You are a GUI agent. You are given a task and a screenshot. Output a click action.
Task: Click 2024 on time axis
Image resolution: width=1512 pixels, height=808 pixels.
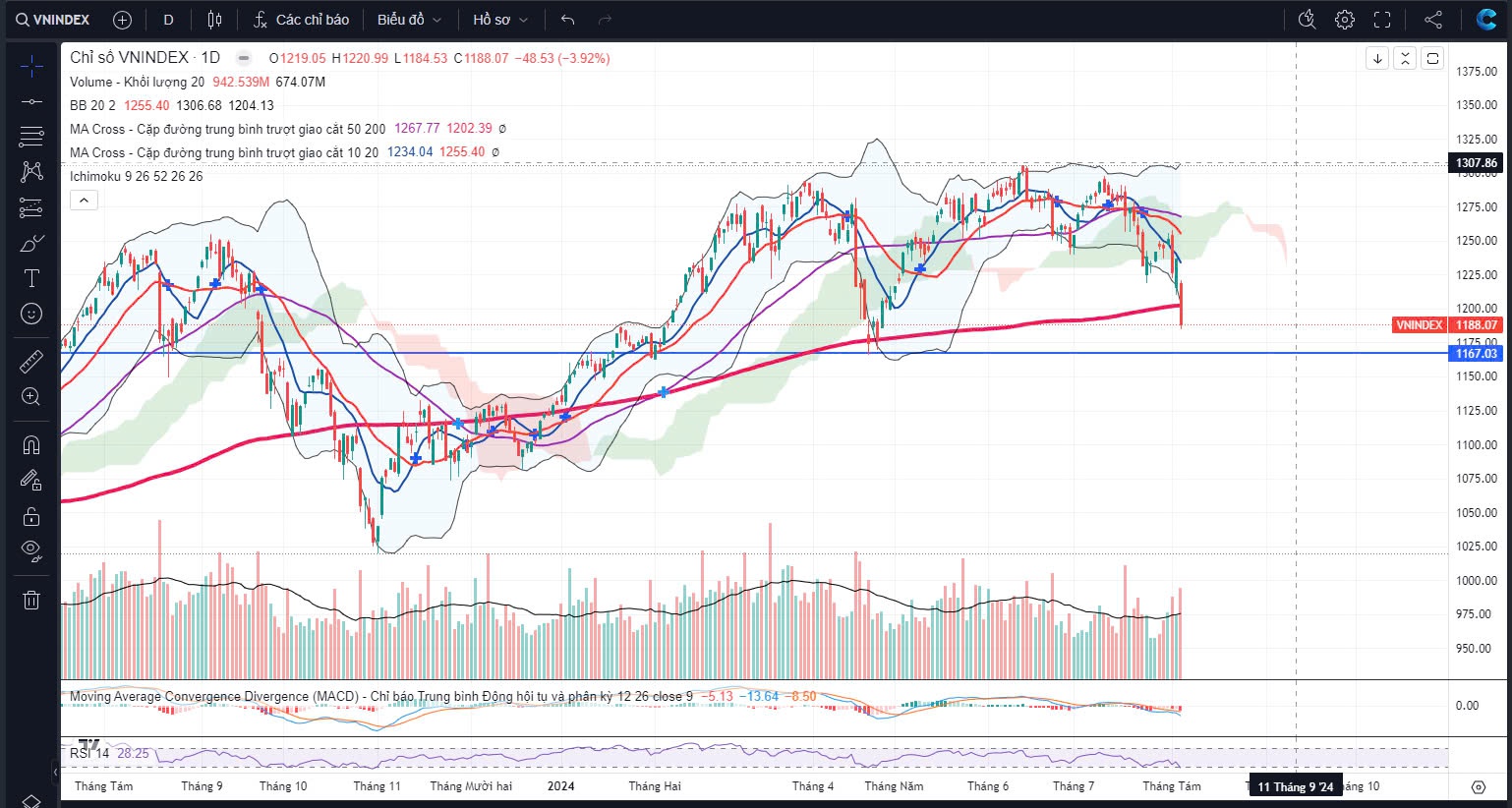[x=560, y=786]
